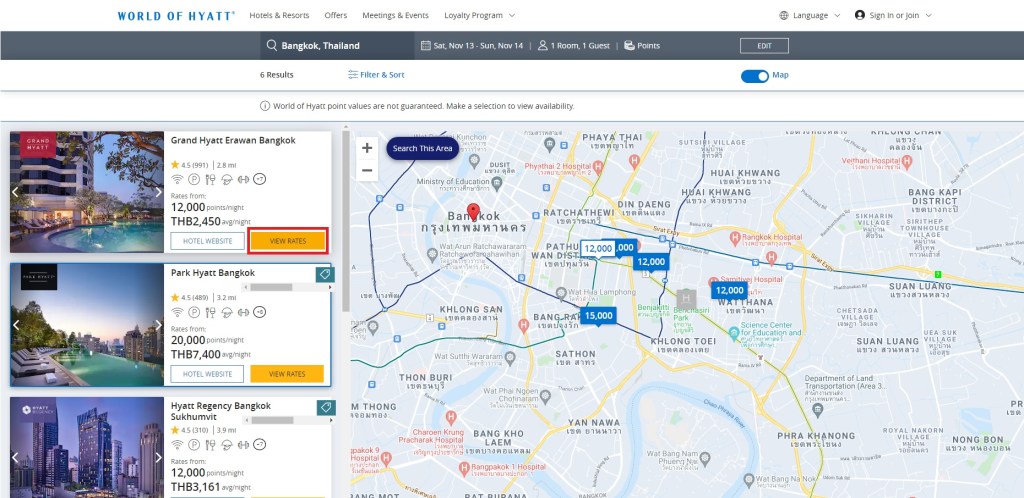
Task: Click the gray Hyatt hotel marker on map
Action: 686,298
